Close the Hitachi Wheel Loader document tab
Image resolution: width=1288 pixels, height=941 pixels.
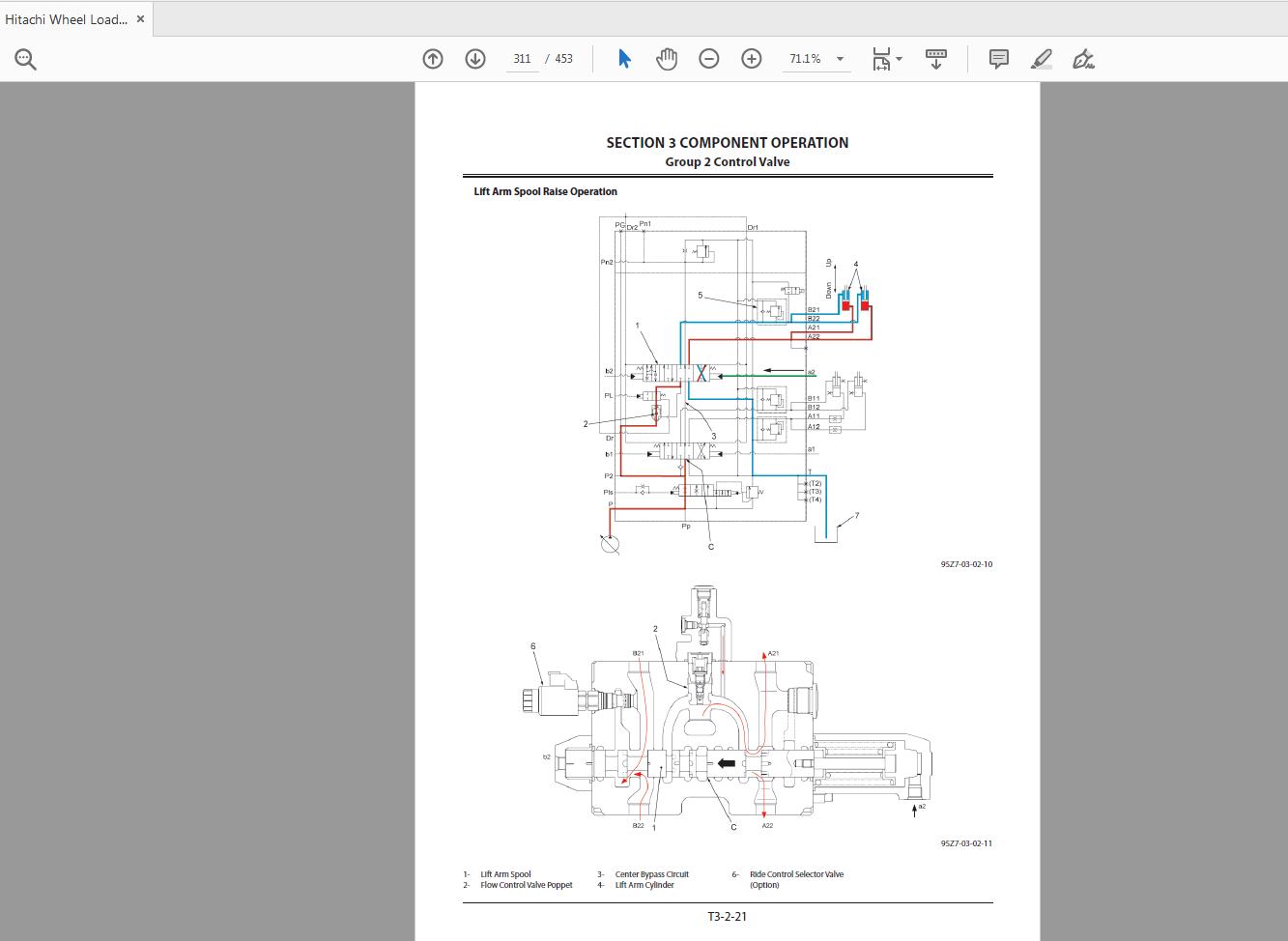pyautogui.click(x=140, y=17)
